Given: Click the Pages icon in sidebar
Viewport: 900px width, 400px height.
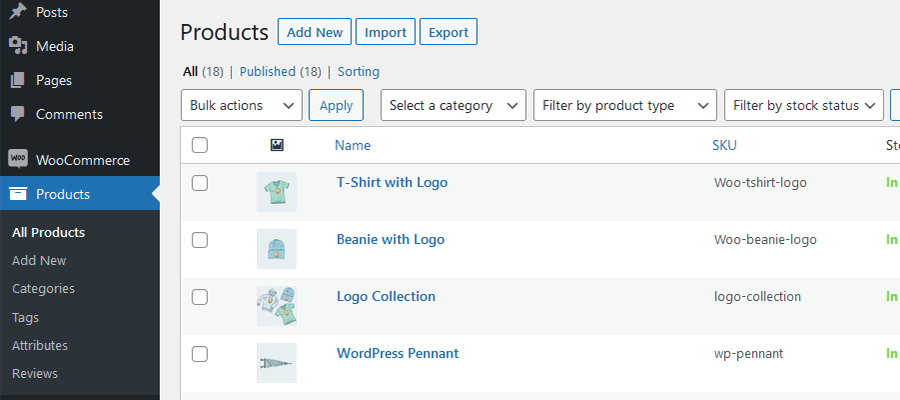Looking at the screenshot, I should pyautogui.click(x=17, y=80).
